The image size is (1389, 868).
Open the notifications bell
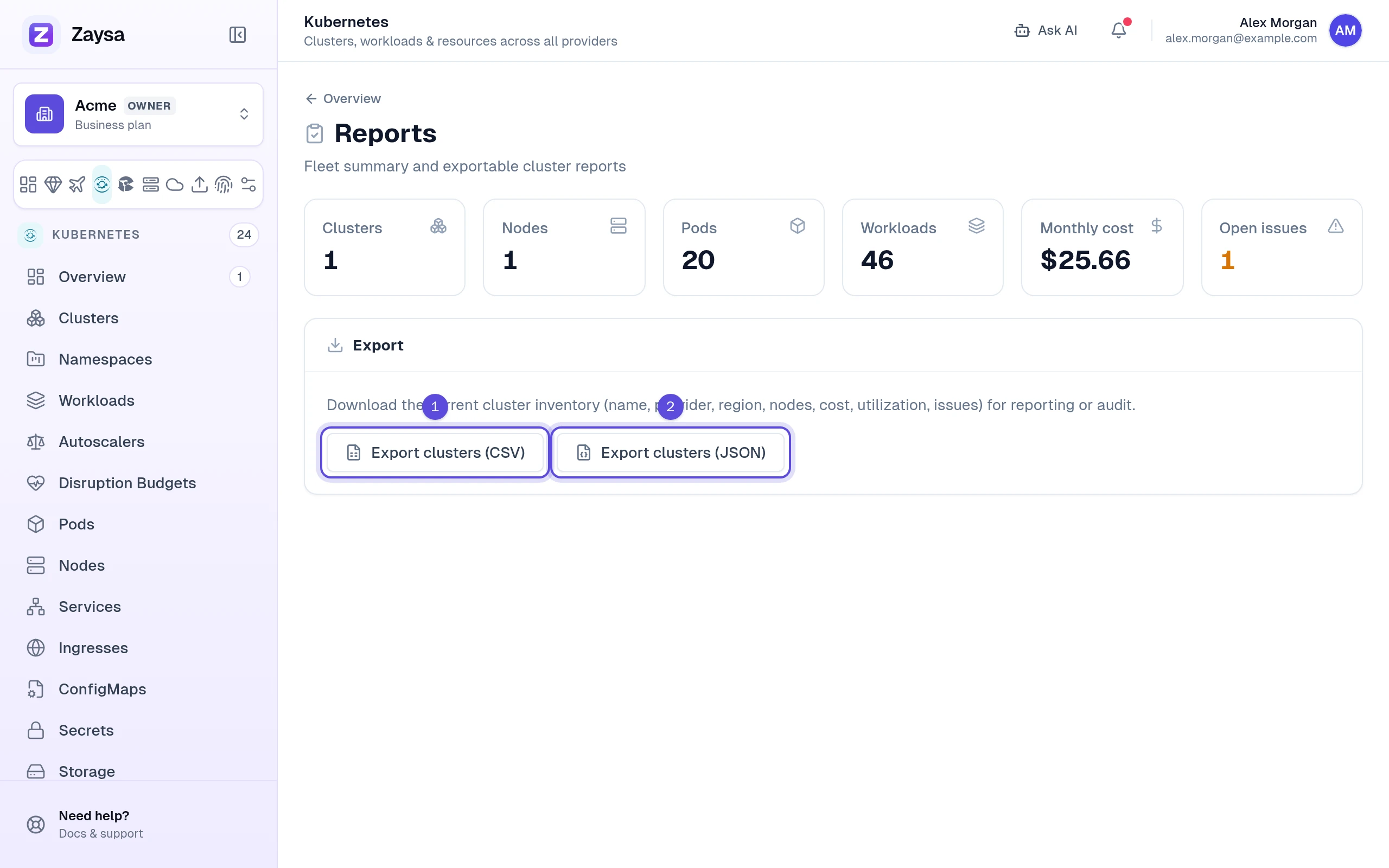pos(1119,30)
